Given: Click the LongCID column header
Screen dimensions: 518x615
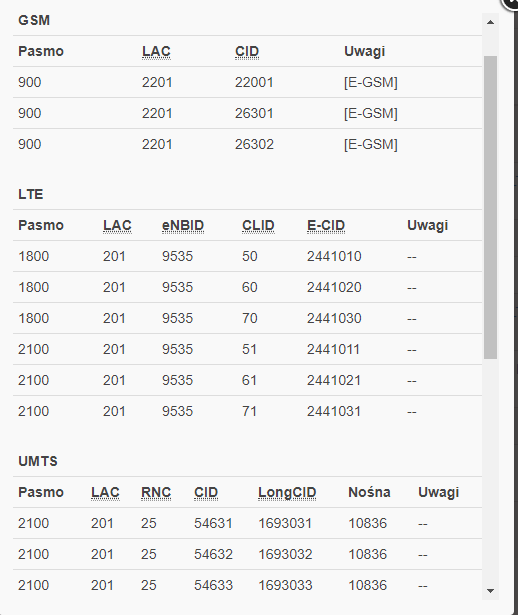Looking at the screenshot, I should [x=287, y=492].
